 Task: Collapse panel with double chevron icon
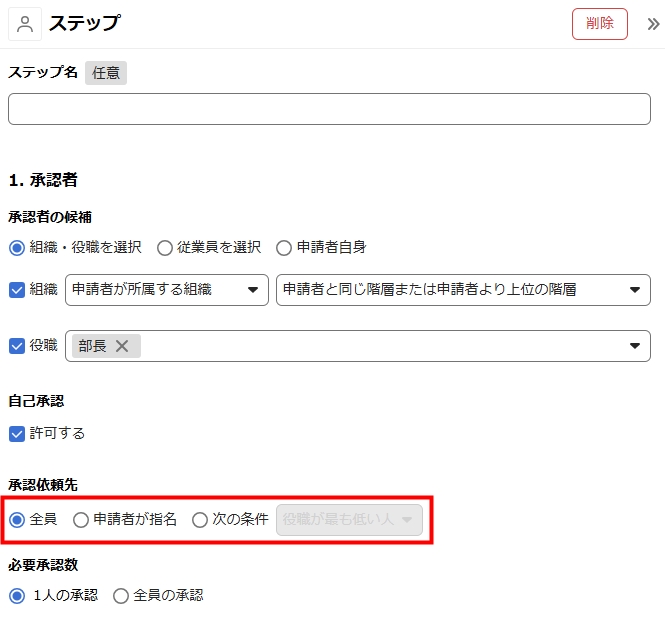(x=653, y=24)
